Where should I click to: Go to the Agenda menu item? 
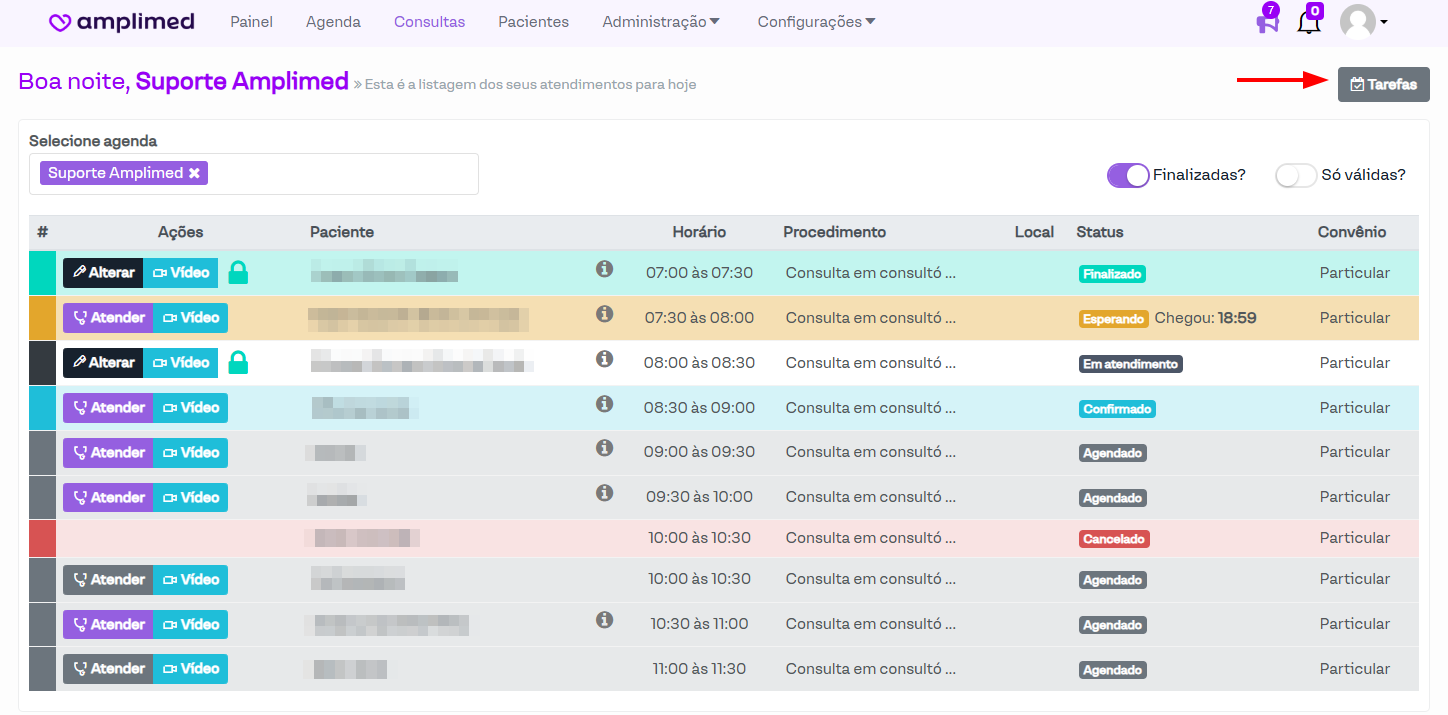click(x=333, y=22)
